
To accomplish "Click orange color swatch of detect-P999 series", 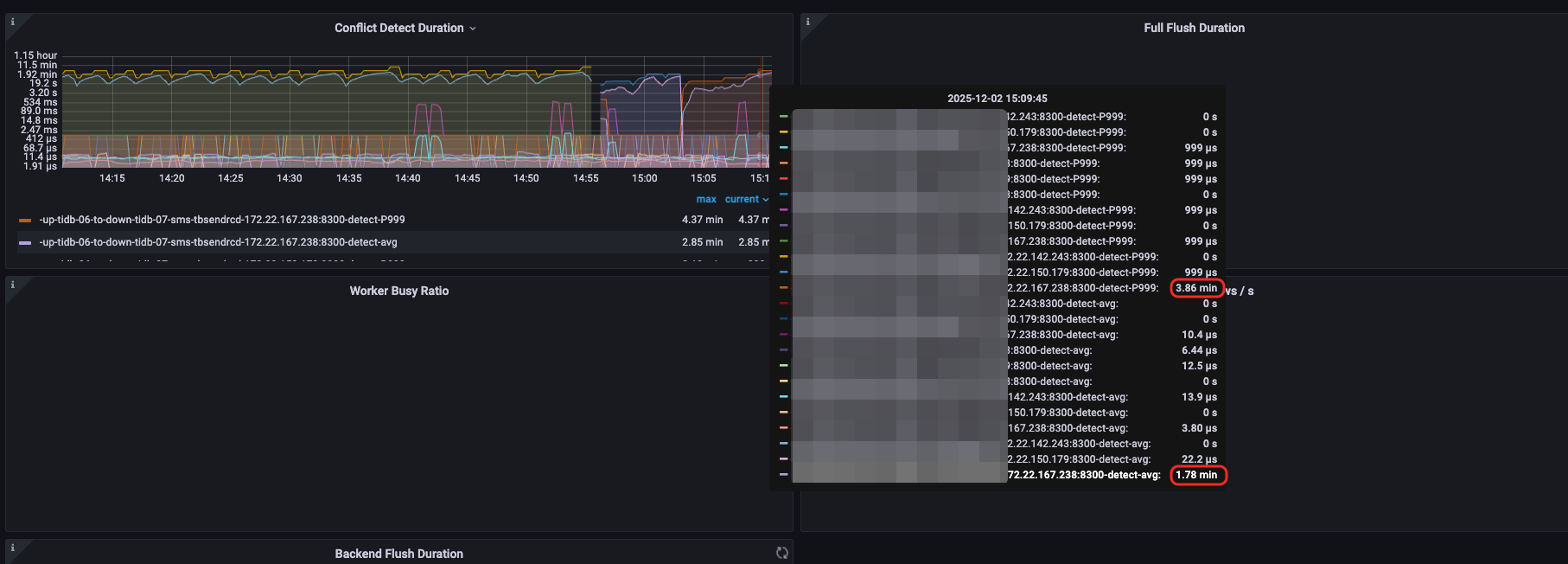I will [x=25, y=221].
